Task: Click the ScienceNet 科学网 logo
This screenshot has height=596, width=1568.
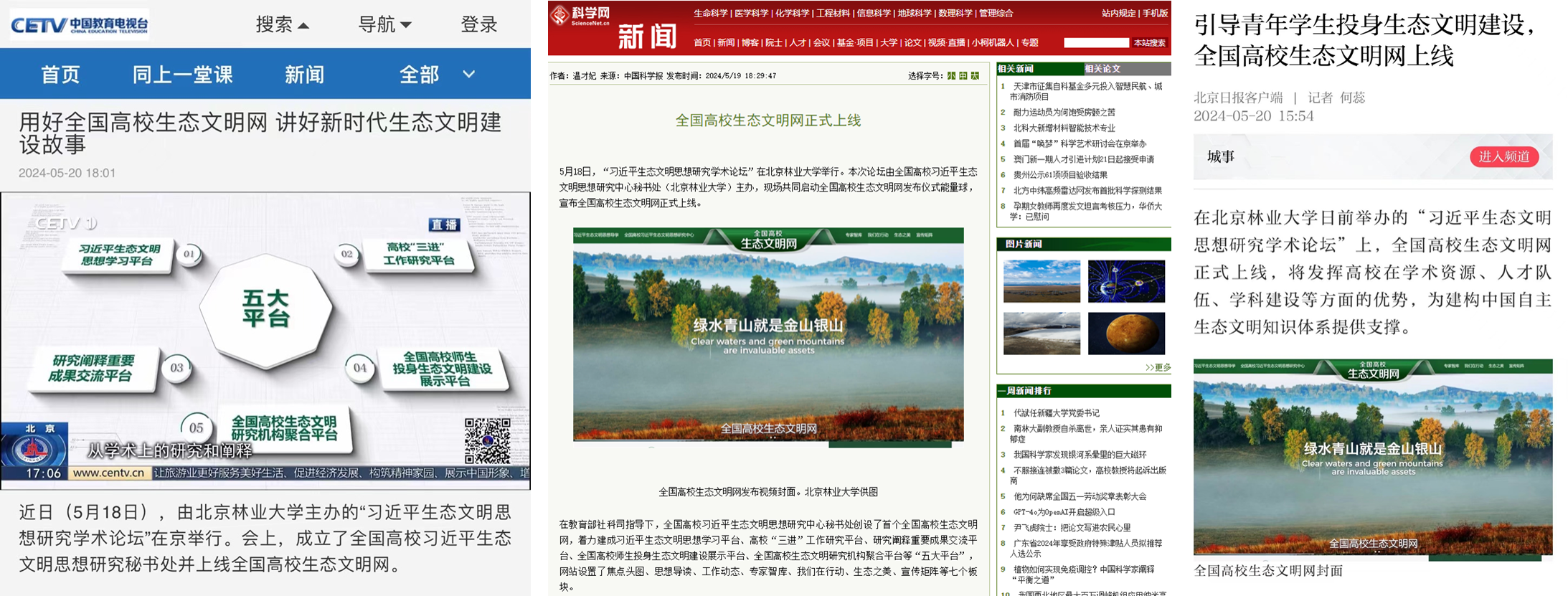Action: [x=580, y=16]
